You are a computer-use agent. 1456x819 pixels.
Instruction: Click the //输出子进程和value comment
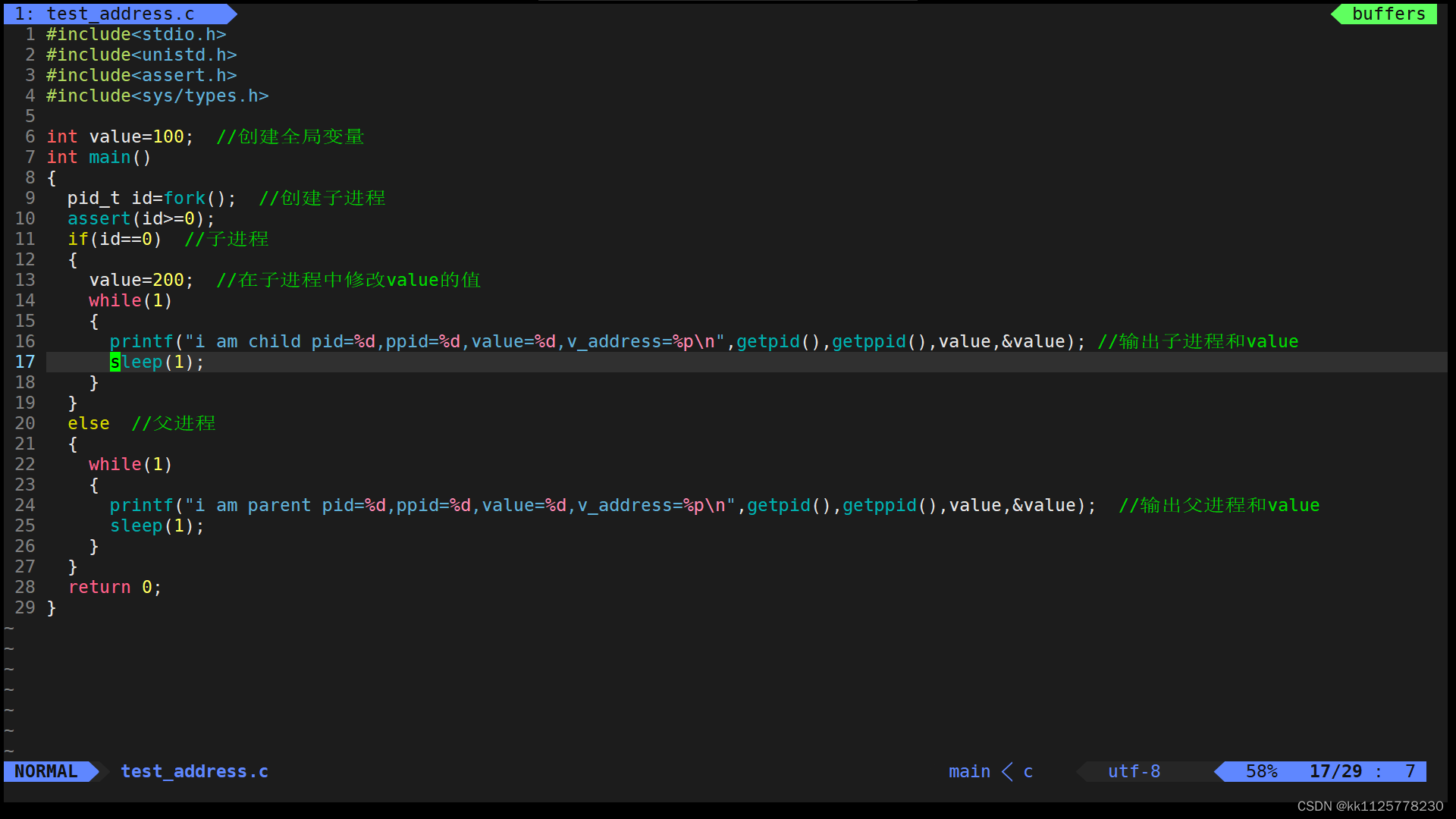pos(1198,341)
